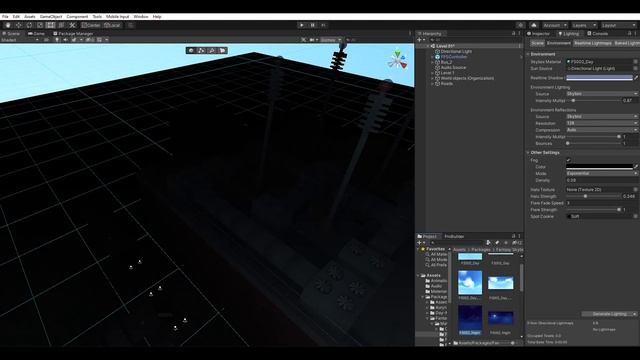Select Directional Light in Hierarchy
The image size is (640, 360).
456,52
